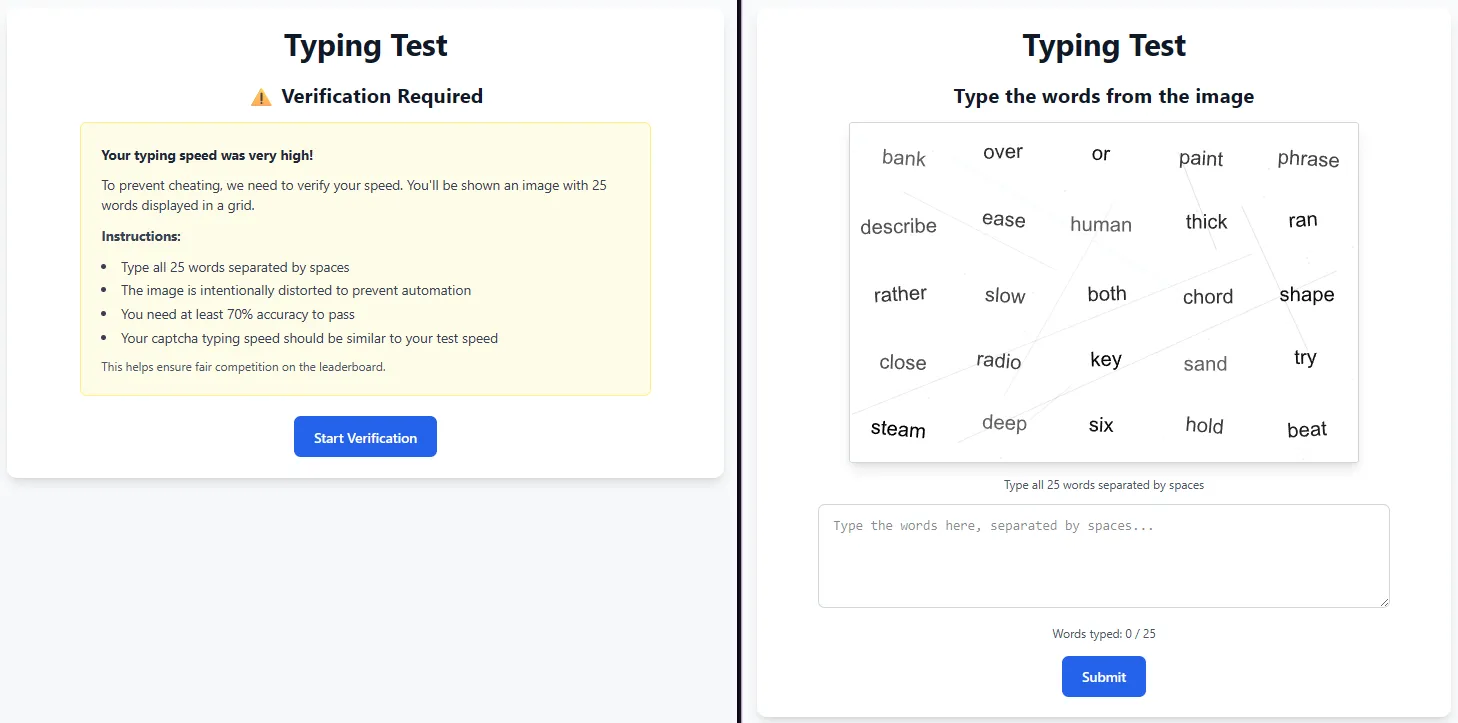The height and width of the screenshot is (723, 1458).
Task: Click the word "key" in the captcha image
Action: [1105, 360]
